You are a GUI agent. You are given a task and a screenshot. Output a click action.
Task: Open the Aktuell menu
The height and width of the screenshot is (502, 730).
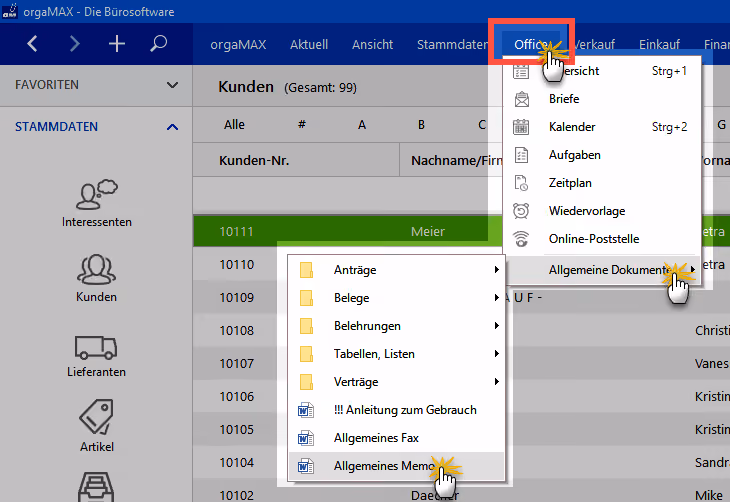click(309, 45)
